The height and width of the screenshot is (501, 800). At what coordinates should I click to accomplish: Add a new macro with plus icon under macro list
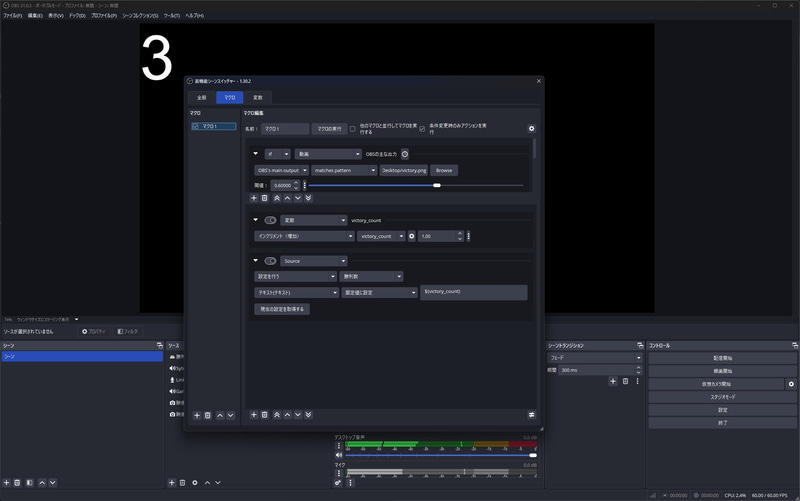196,415
